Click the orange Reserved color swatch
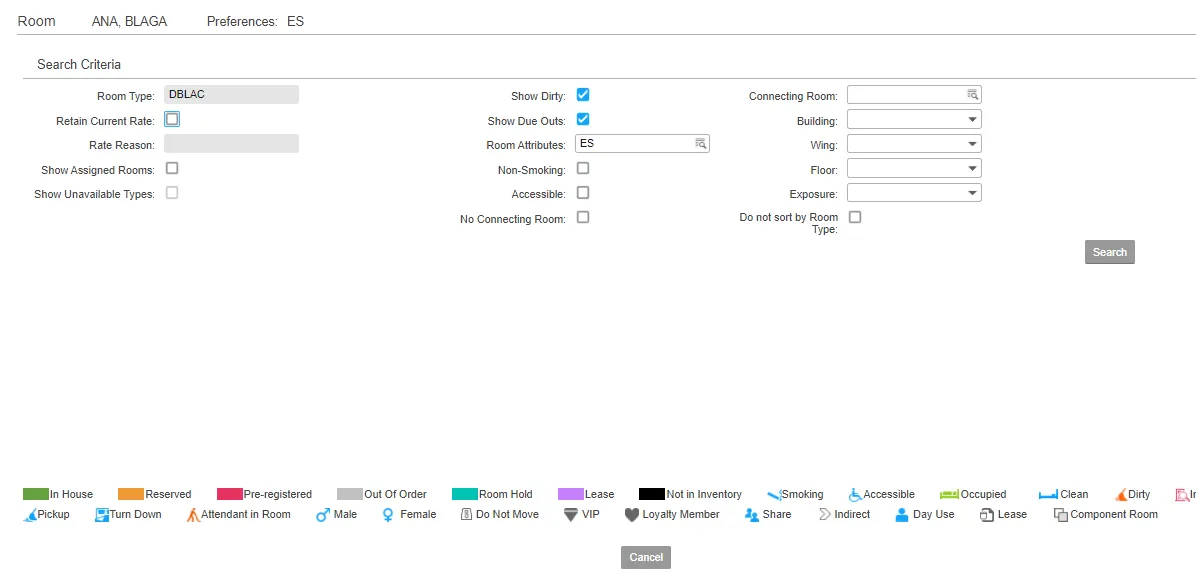The image size is (1196, 576). pos(130,494)
